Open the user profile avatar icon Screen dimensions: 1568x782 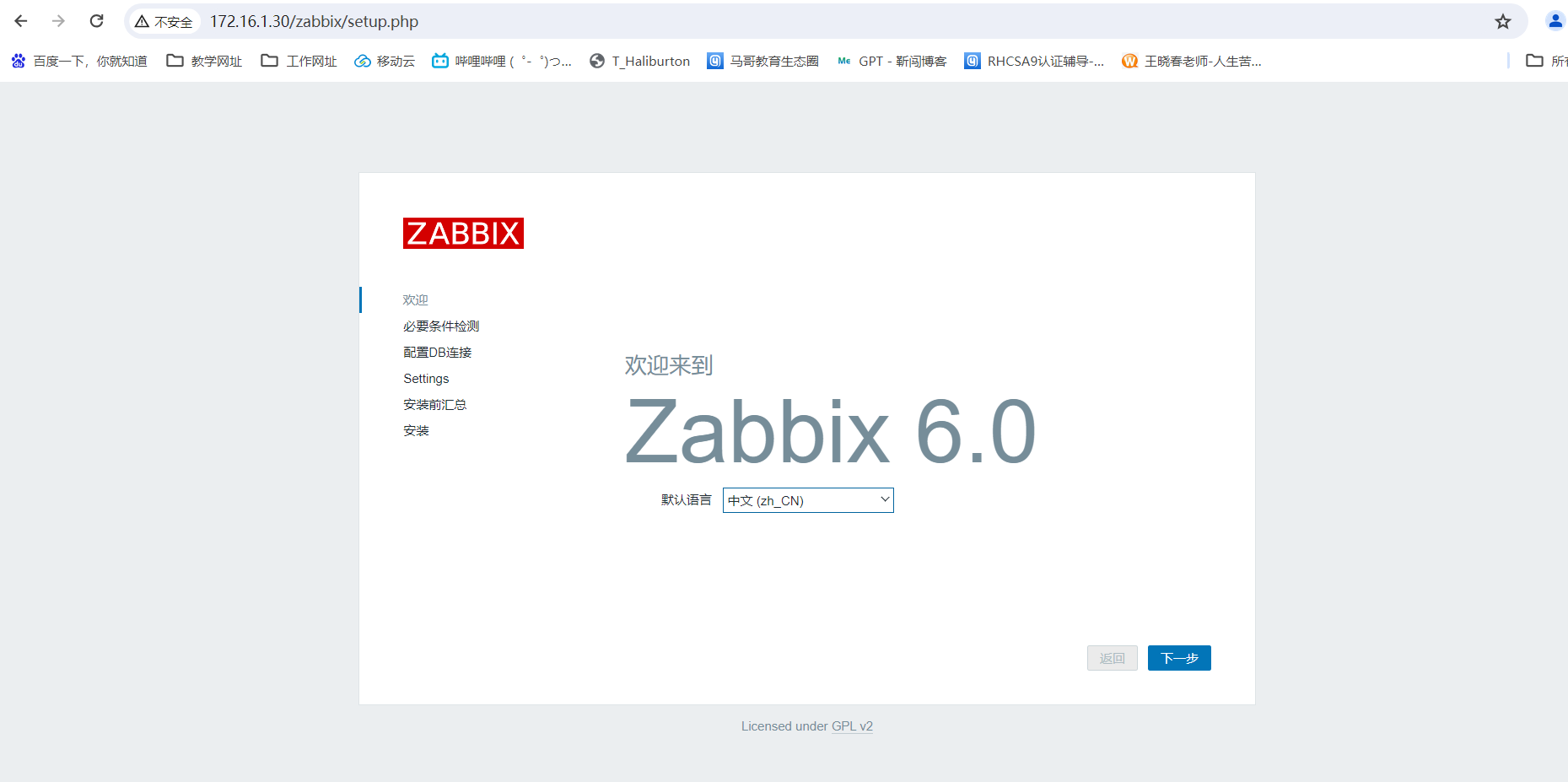(1555, 21)
